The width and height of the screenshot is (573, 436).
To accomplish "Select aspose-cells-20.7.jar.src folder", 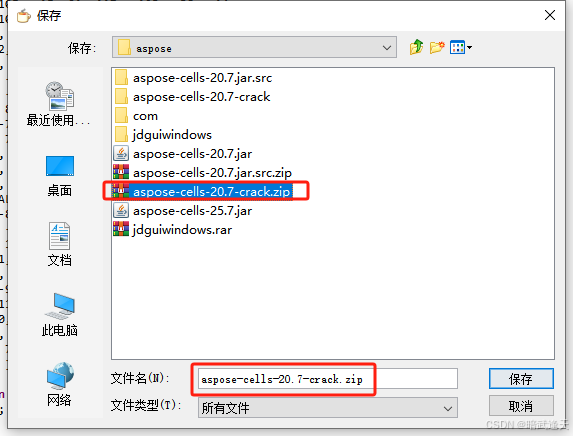I will [x=193, y=78].
